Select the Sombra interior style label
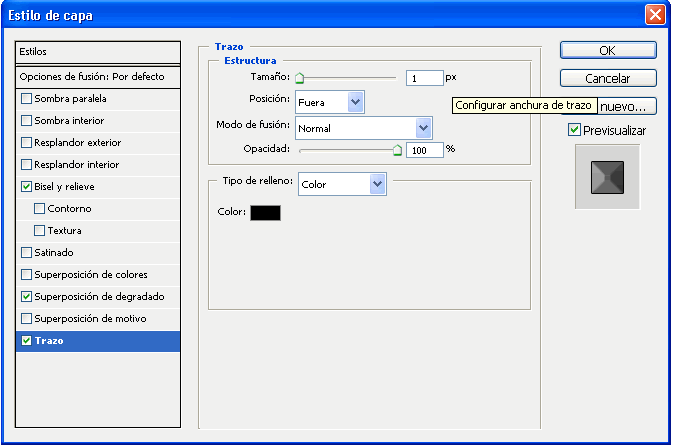The width and height of the screenshot is (674, 447). tap(69, 120)
